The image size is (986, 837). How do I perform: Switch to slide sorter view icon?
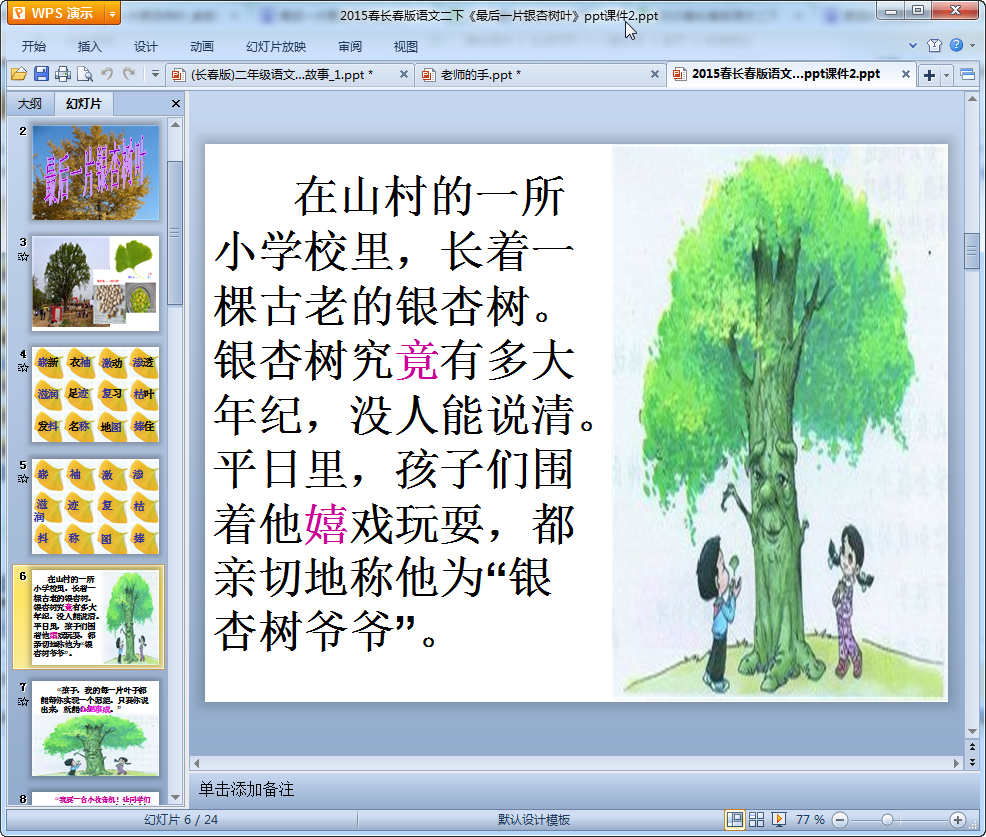click(x=756, y=819)
